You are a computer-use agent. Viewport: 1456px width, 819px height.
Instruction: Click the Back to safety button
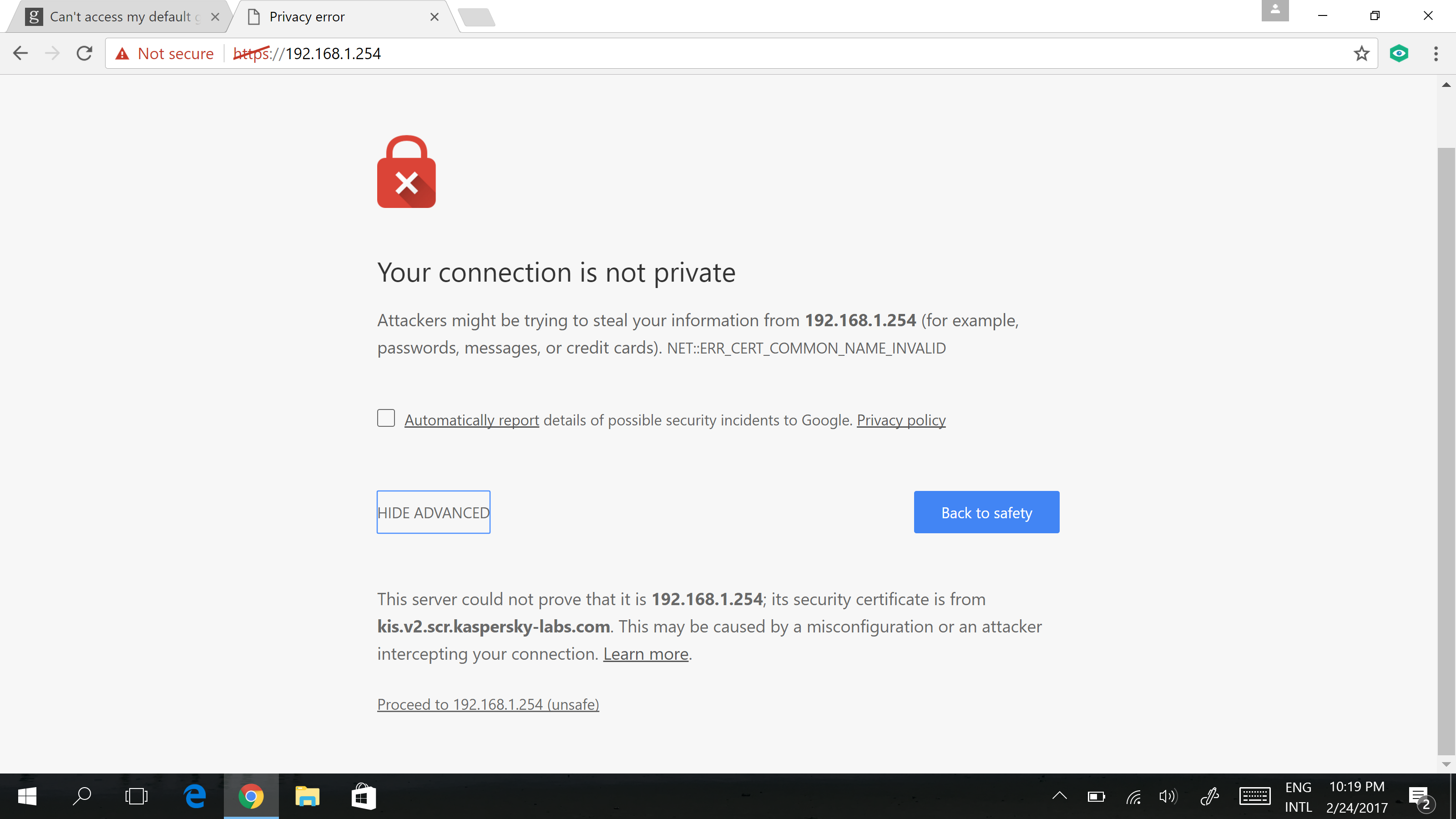(x=986, y=512)
